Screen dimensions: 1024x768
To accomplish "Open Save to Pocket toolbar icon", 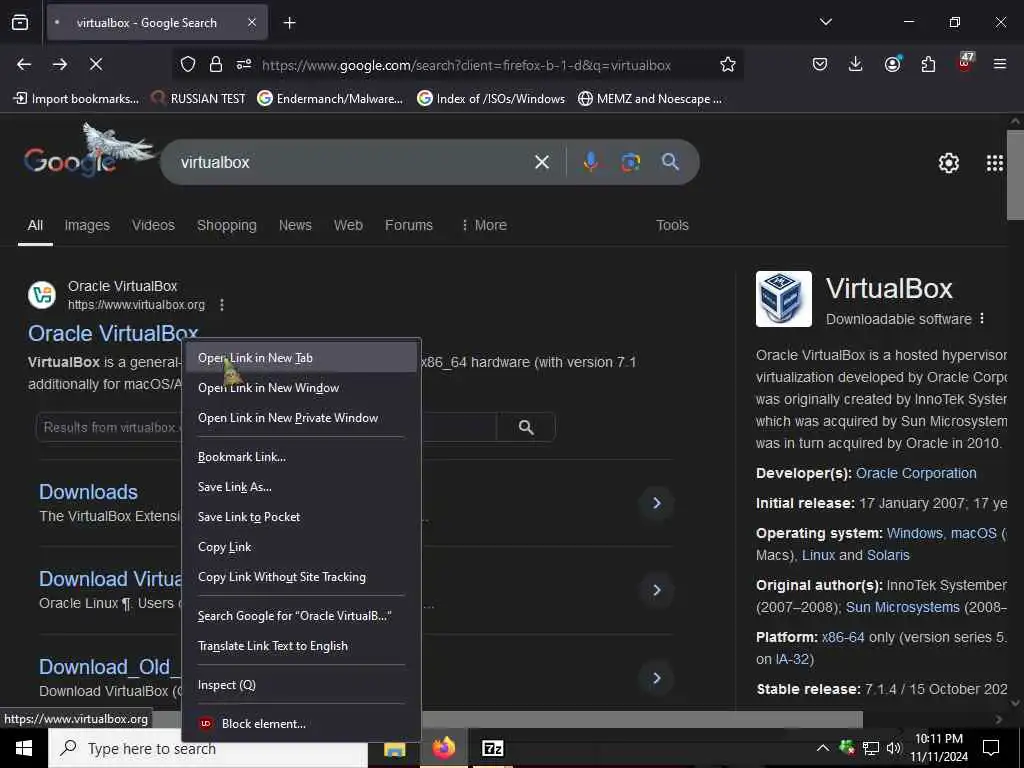I will pos(820,64).
